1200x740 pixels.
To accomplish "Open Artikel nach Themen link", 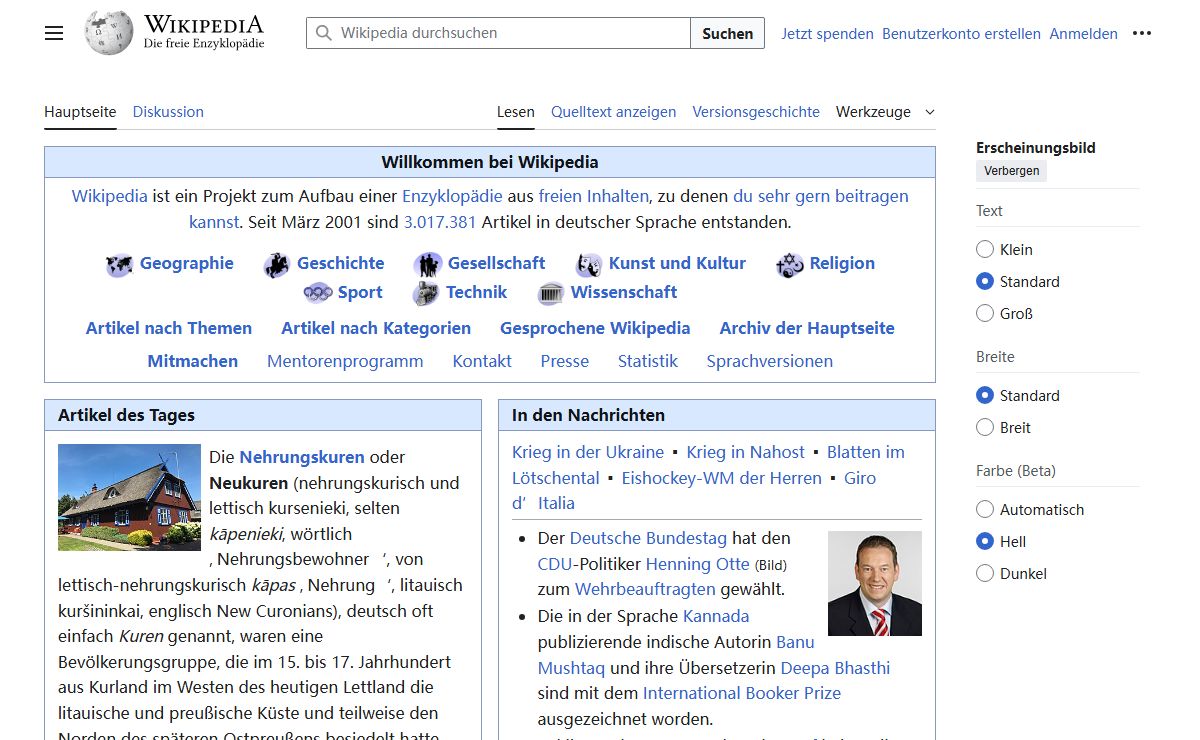I will tap(169, 328).
